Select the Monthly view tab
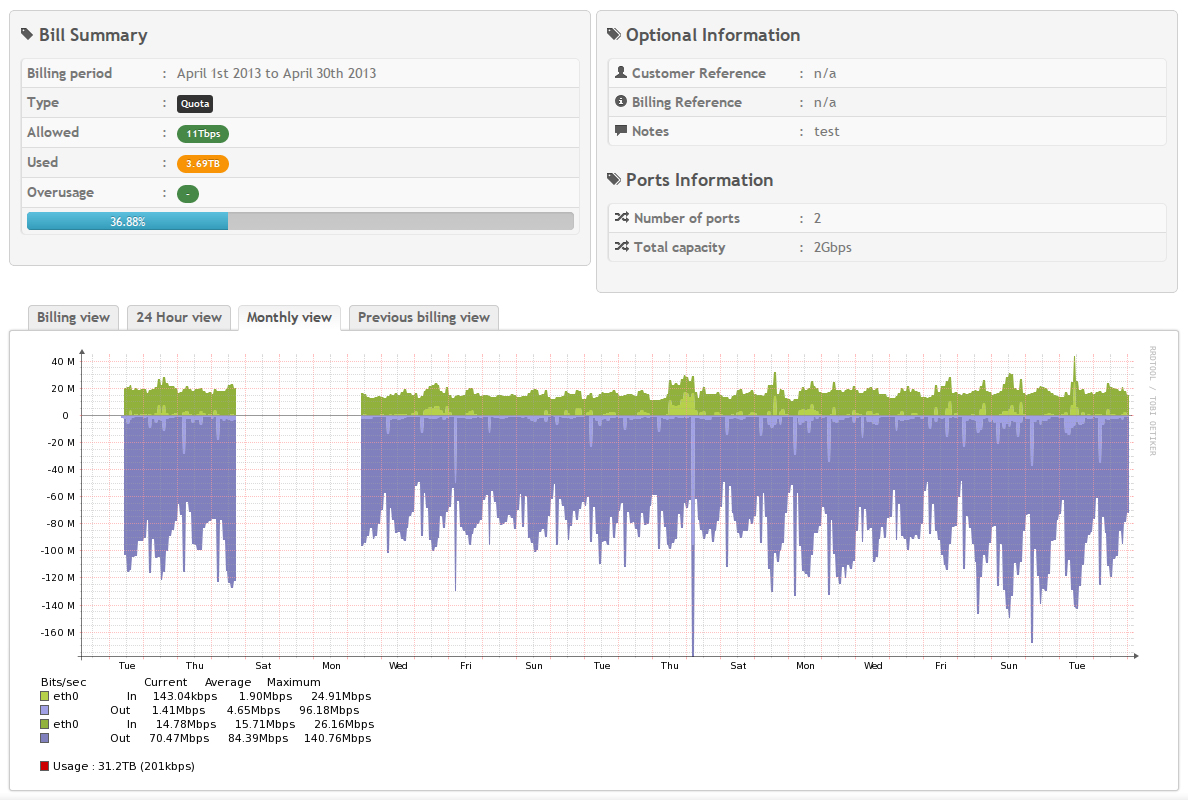Viewport: 1188px width, 800px height. (x=289, y=317)
